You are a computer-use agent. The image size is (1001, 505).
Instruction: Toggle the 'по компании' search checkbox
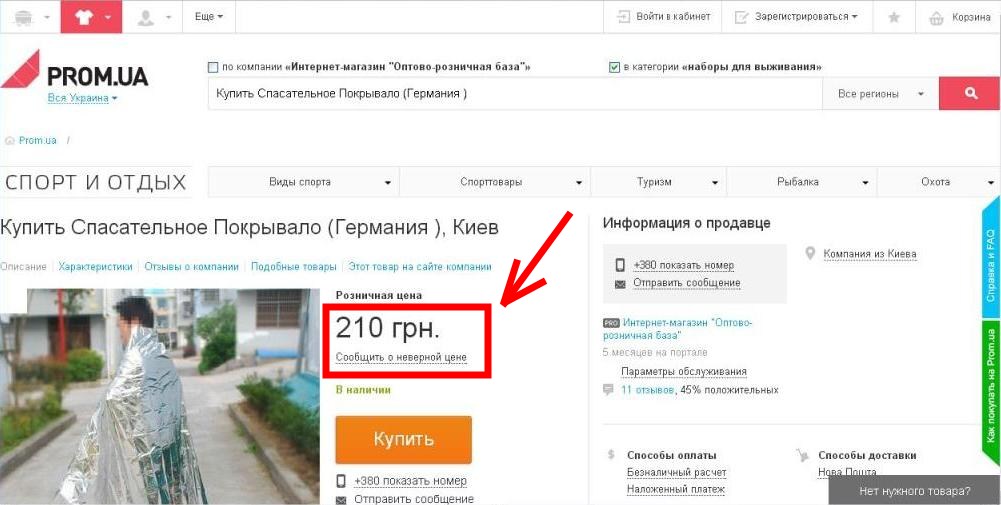[213, 67]
